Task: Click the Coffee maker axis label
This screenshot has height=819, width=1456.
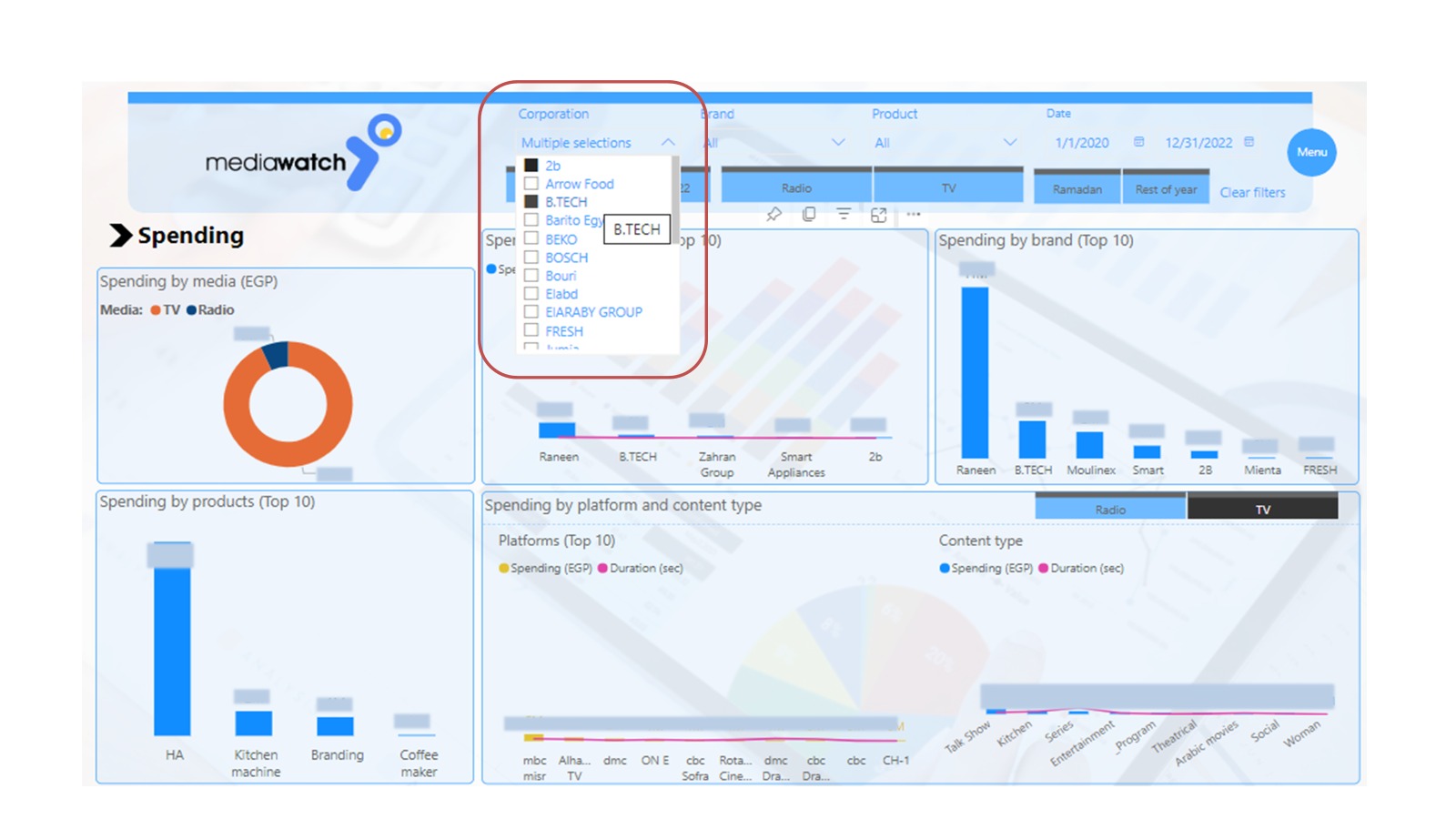Action: pyautogui.click(x=419, y=763)
